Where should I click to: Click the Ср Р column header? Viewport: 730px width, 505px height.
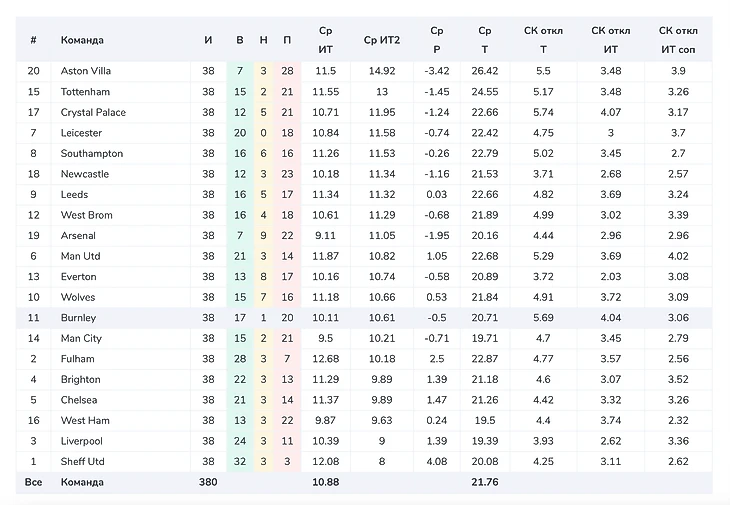tap(435, 39)
